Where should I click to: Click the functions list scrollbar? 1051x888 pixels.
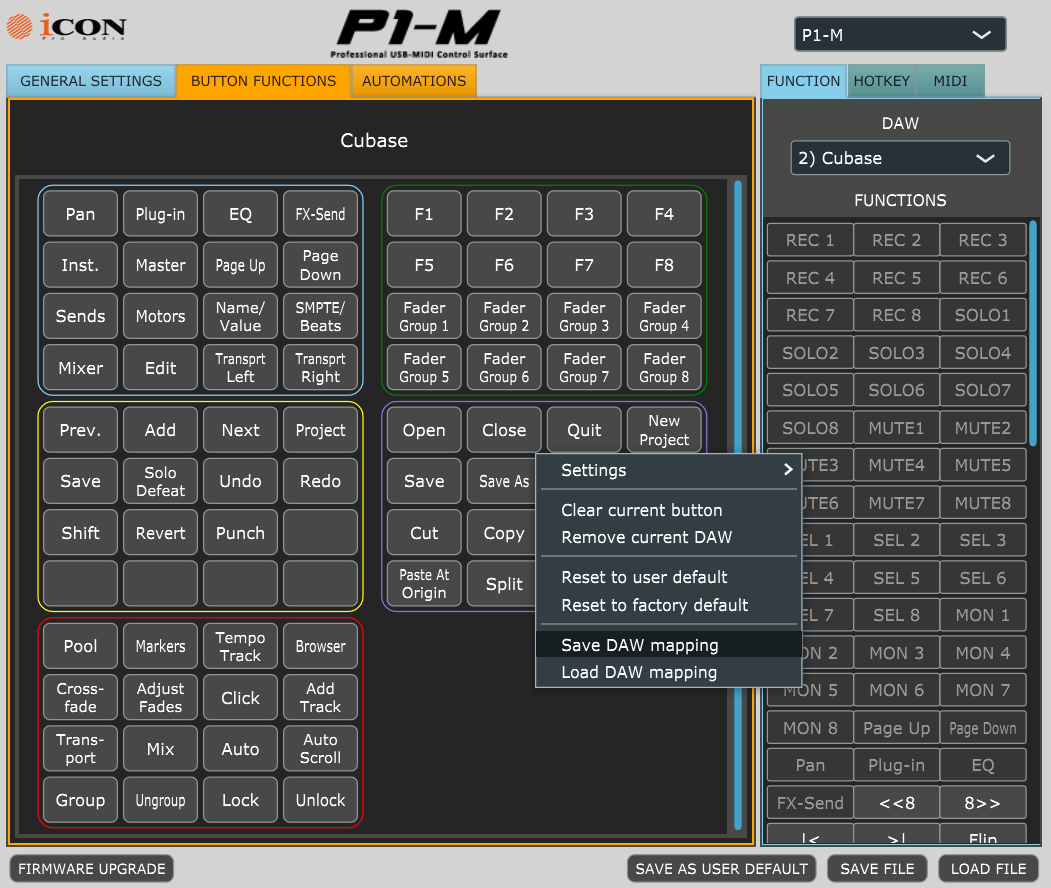pyautogui.click(x=1033, y=333)
